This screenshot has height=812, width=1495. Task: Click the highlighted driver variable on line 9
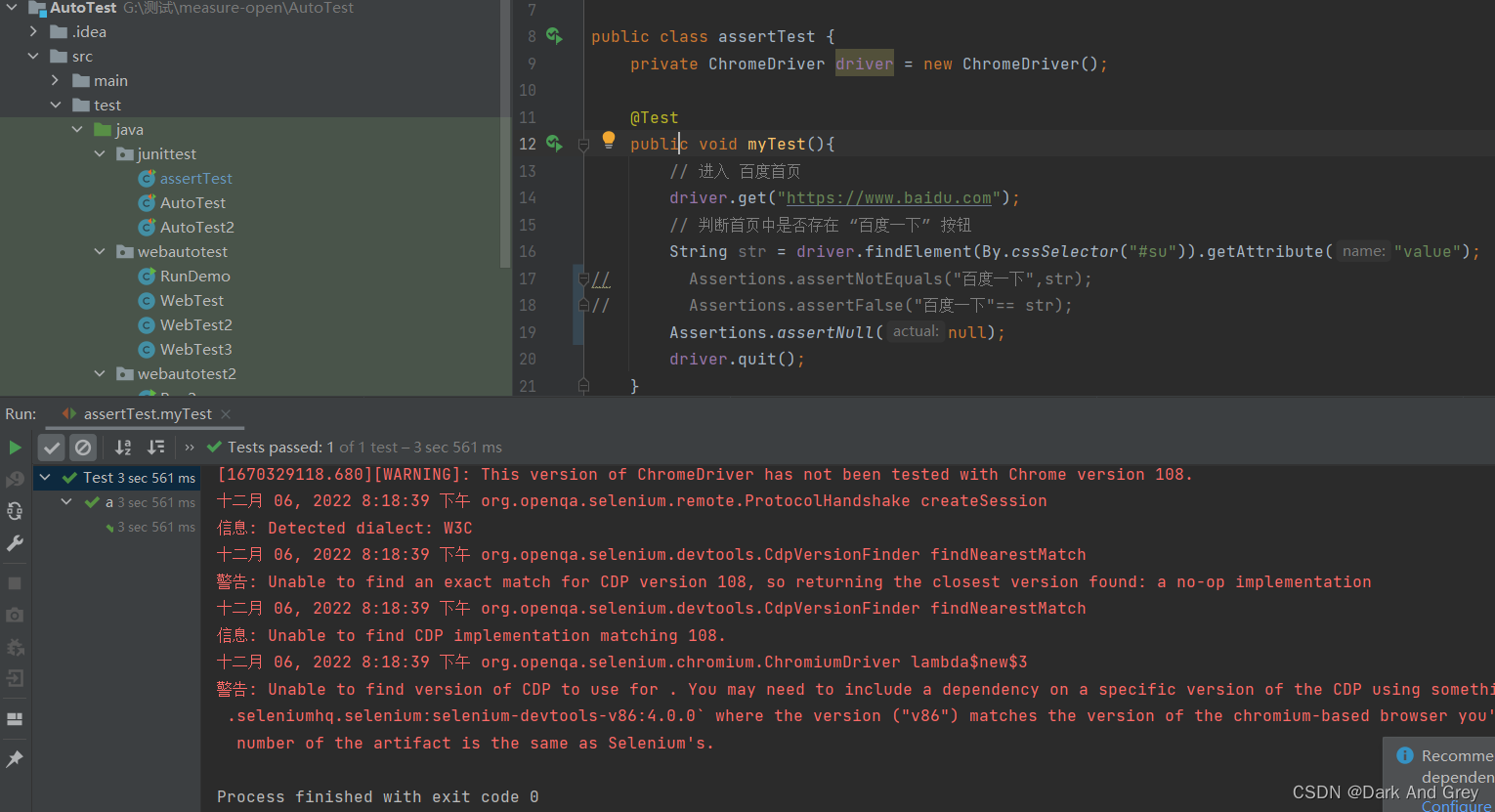tap(865, 64)
